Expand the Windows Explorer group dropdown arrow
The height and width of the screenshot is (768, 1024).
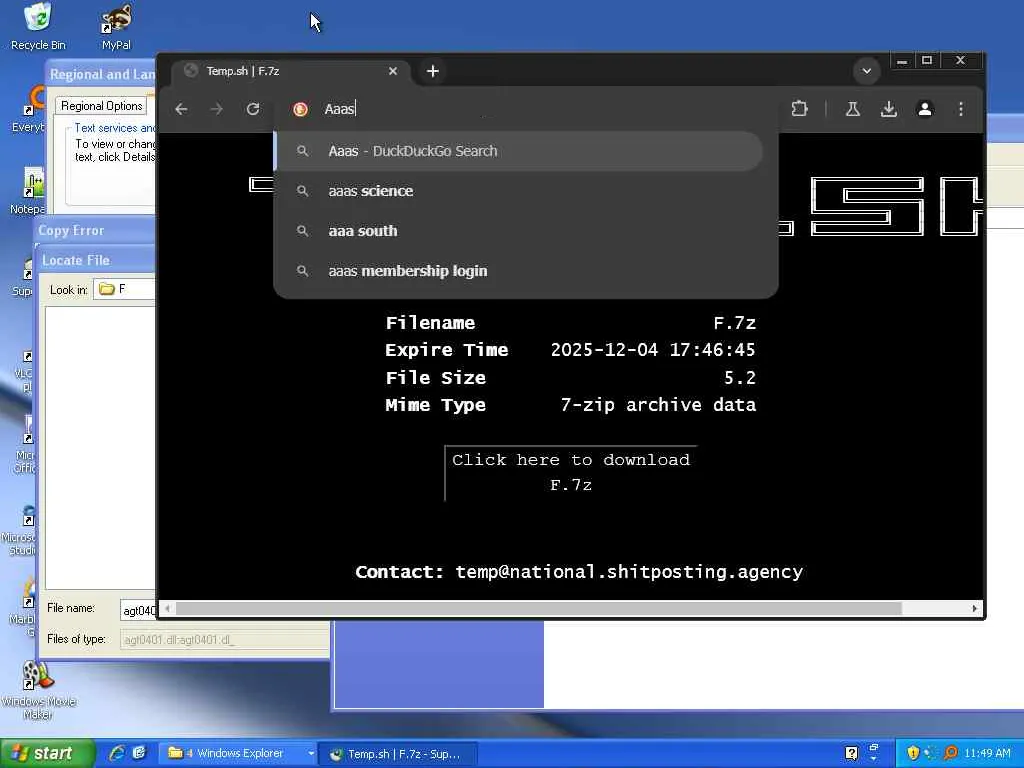(311, 754)
